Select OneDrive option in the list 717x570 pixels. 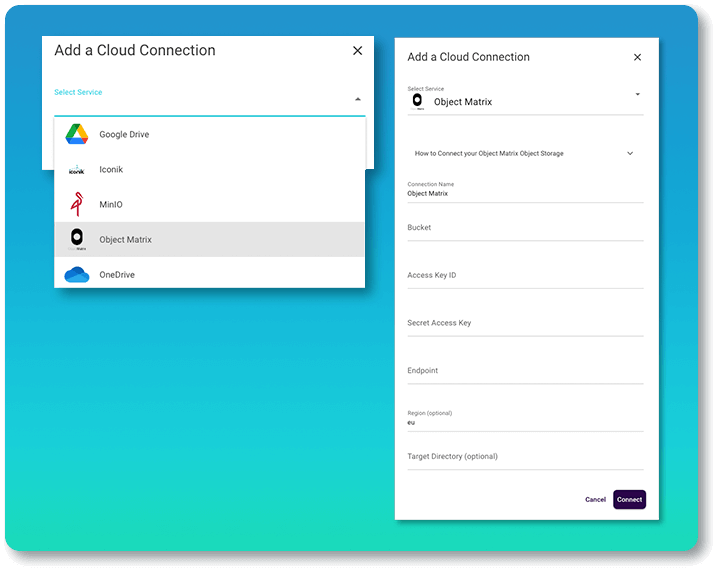click(x=117, y=275)
